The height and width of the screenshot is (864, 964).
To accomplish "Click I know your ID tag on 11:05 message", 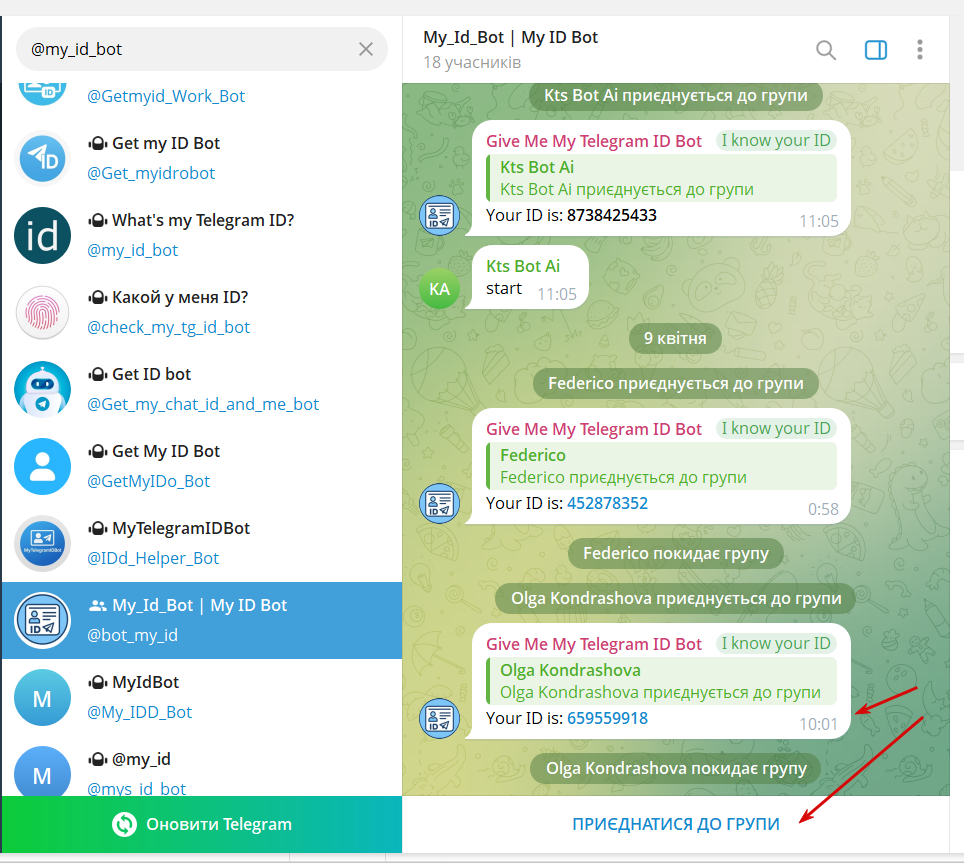I will (776, 141).
